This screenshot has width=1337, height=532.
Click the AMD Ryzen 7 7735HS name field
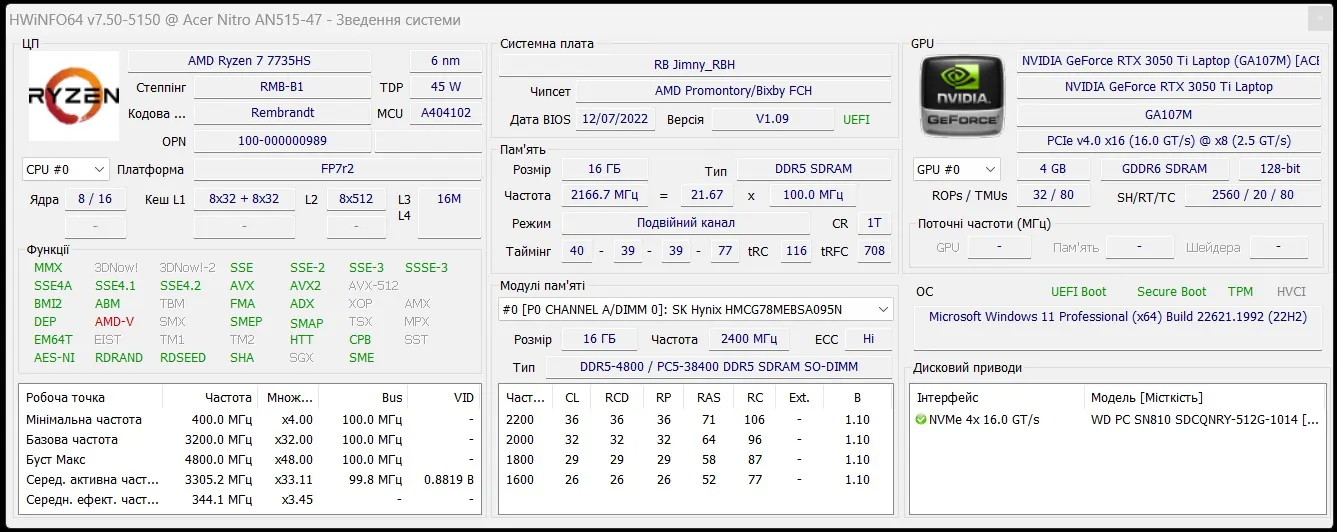tap(249, 61)
